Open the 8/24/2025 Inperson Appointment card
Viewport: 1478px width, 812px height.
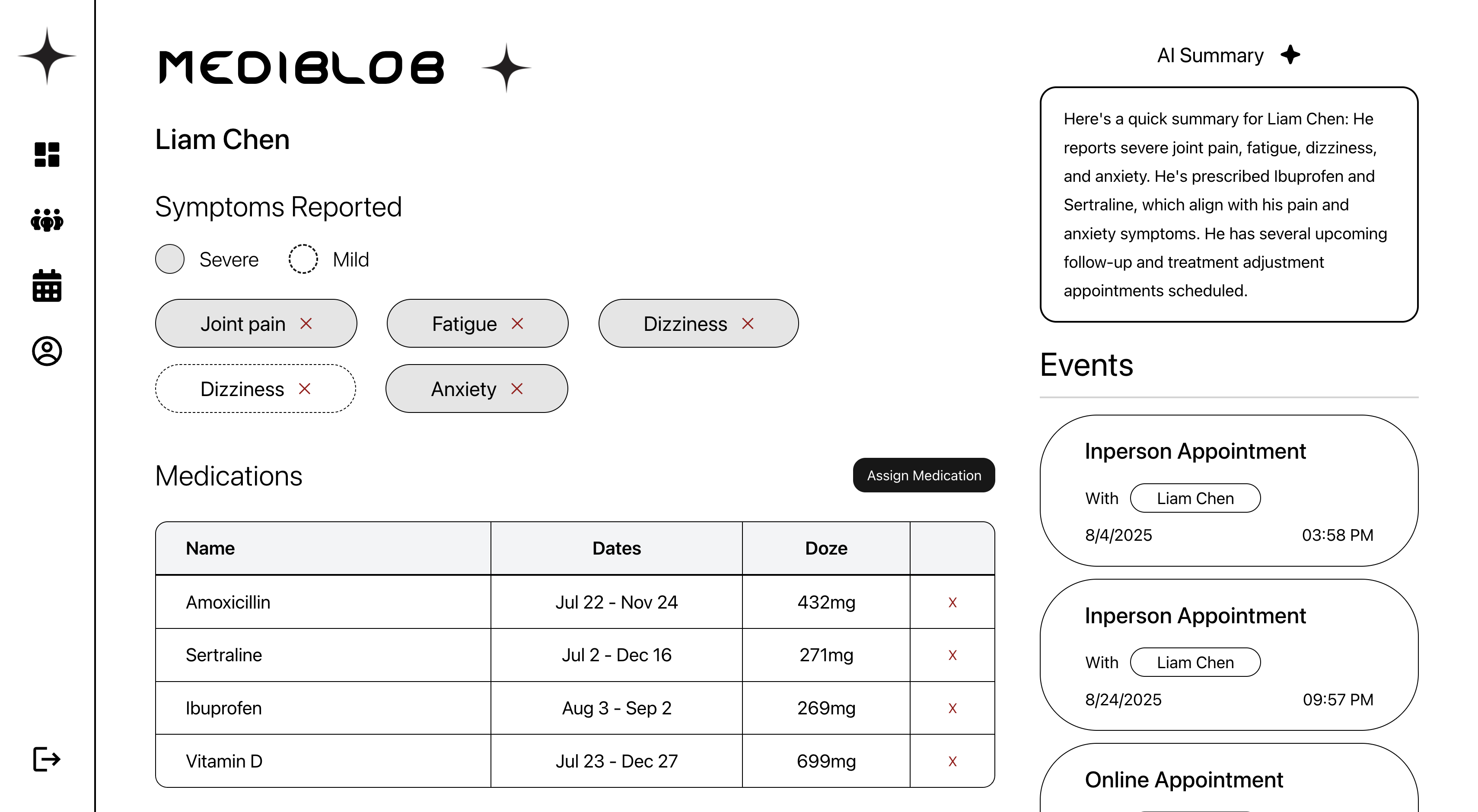(x=1229, y=654)
